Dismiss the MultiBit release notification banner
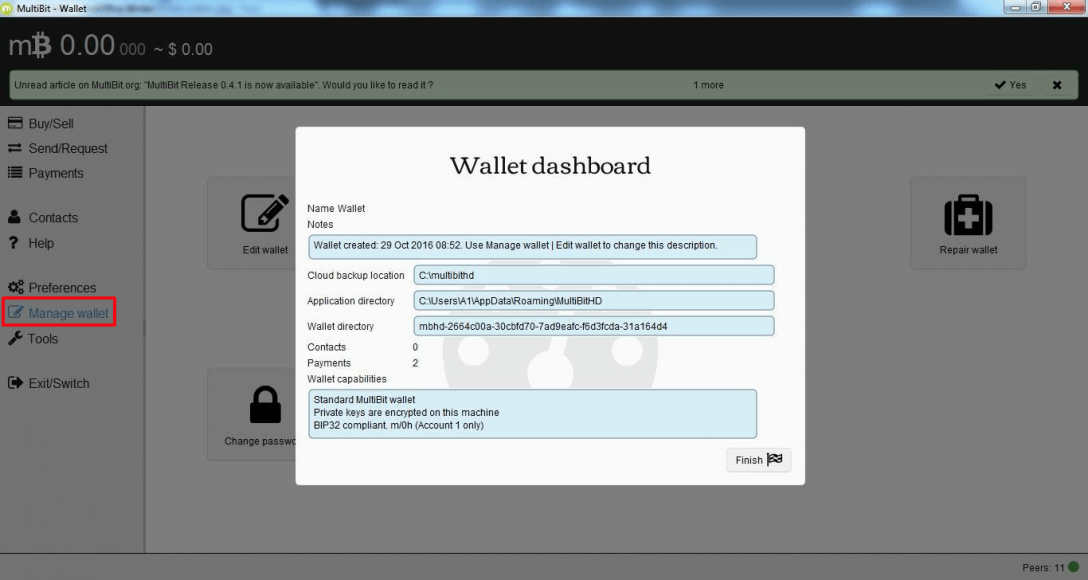The image size is (1088, 580). click(x=1057, y=85)
